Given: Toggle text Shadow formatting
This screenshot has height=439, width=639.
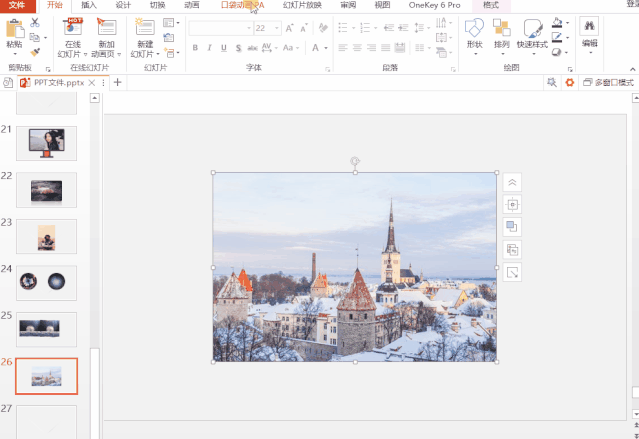Looking at the screenshot, I should click(238, 48).
